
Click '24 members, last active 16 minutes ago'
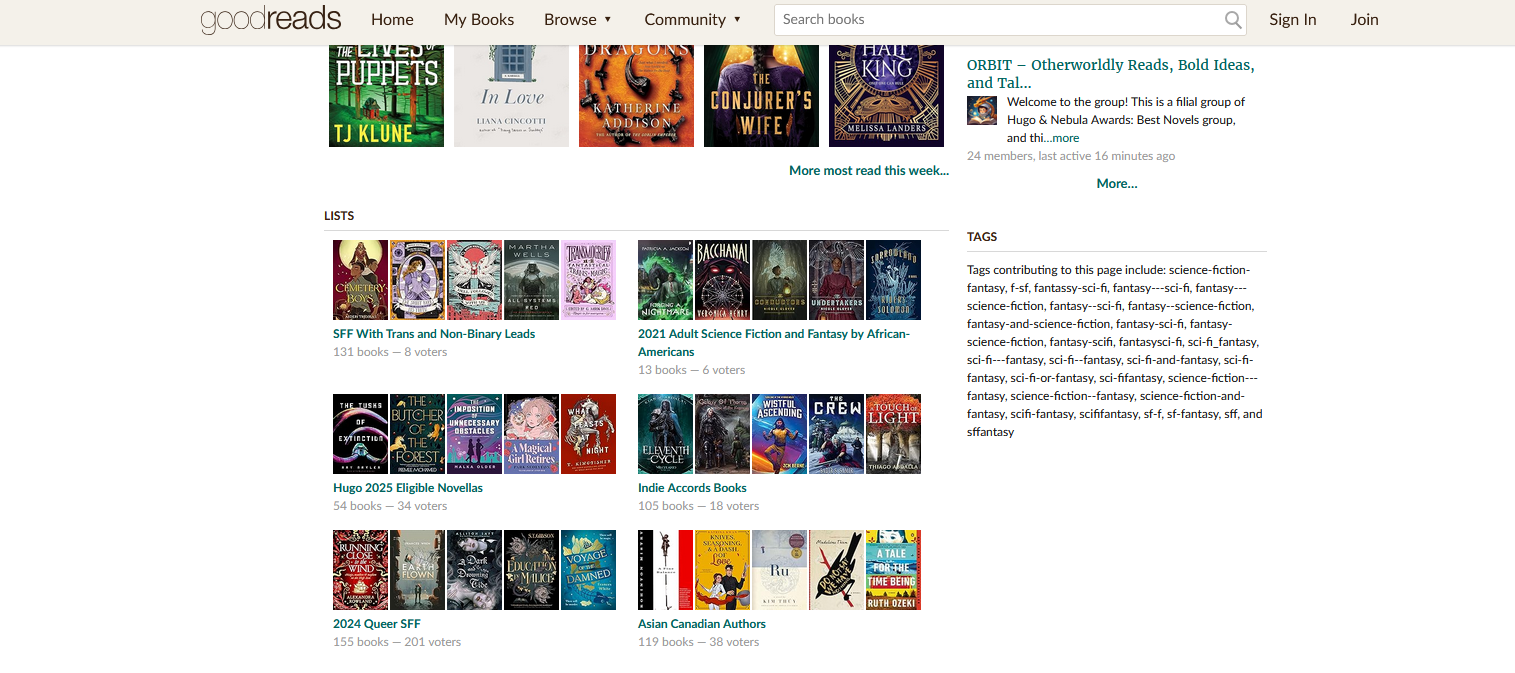(x=1071, y=156)
